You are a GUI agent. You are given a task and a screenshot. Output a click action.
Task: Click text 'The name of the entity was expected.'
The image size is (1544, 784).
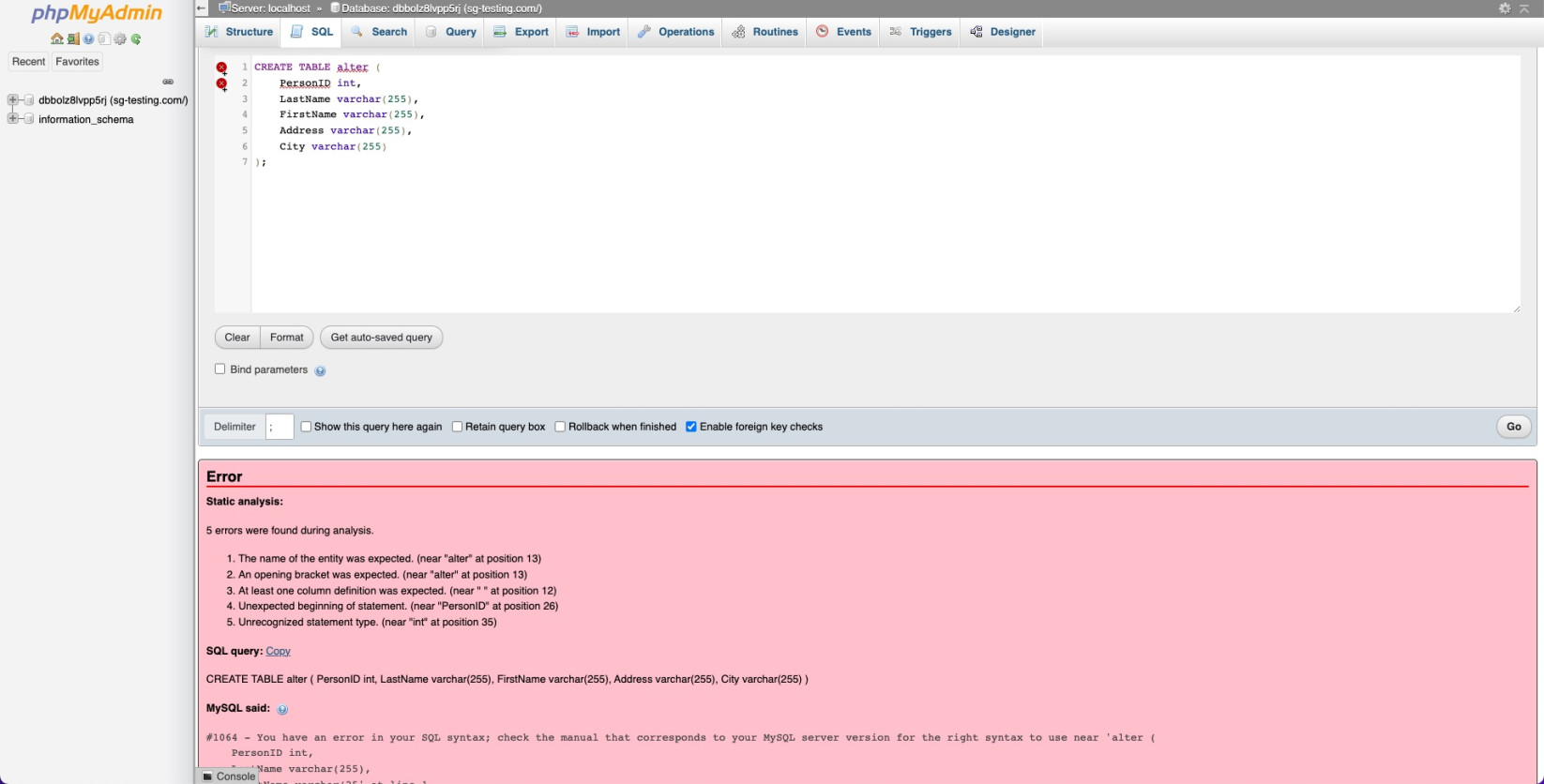coord(325,558)
